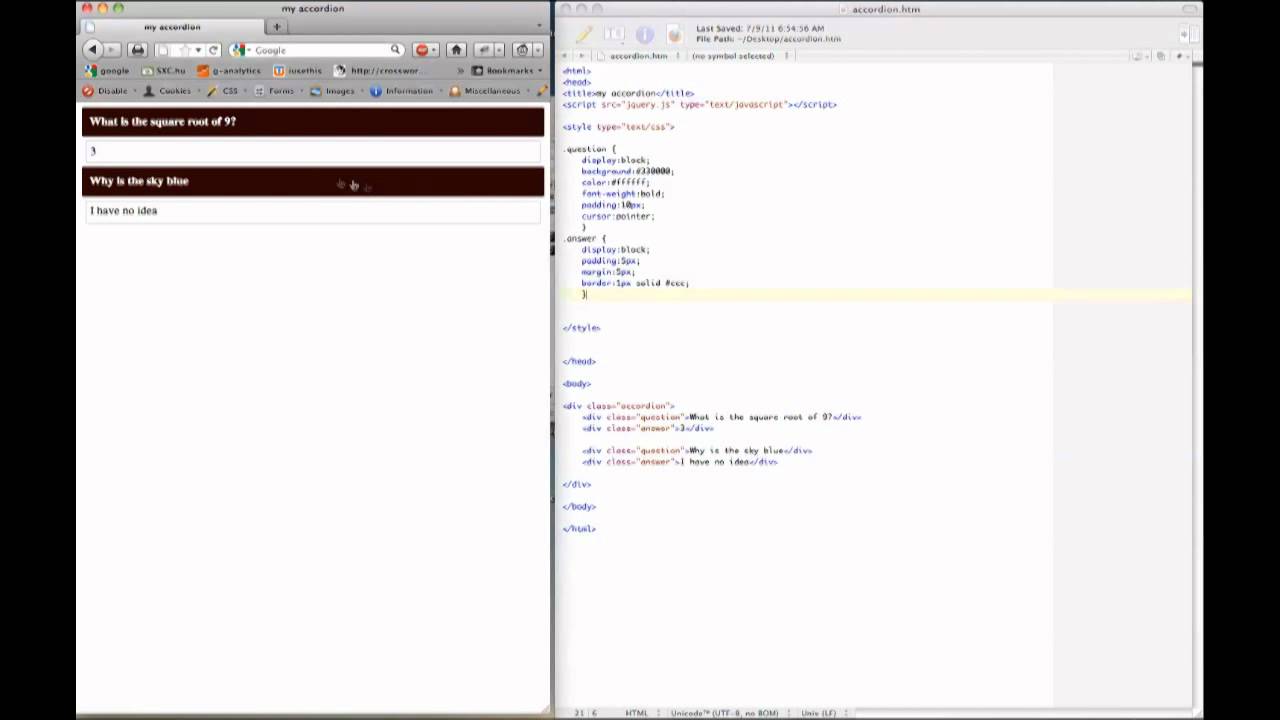Type in the Google search field
This screenshot has width=1280, height=720.
point(320,50)
